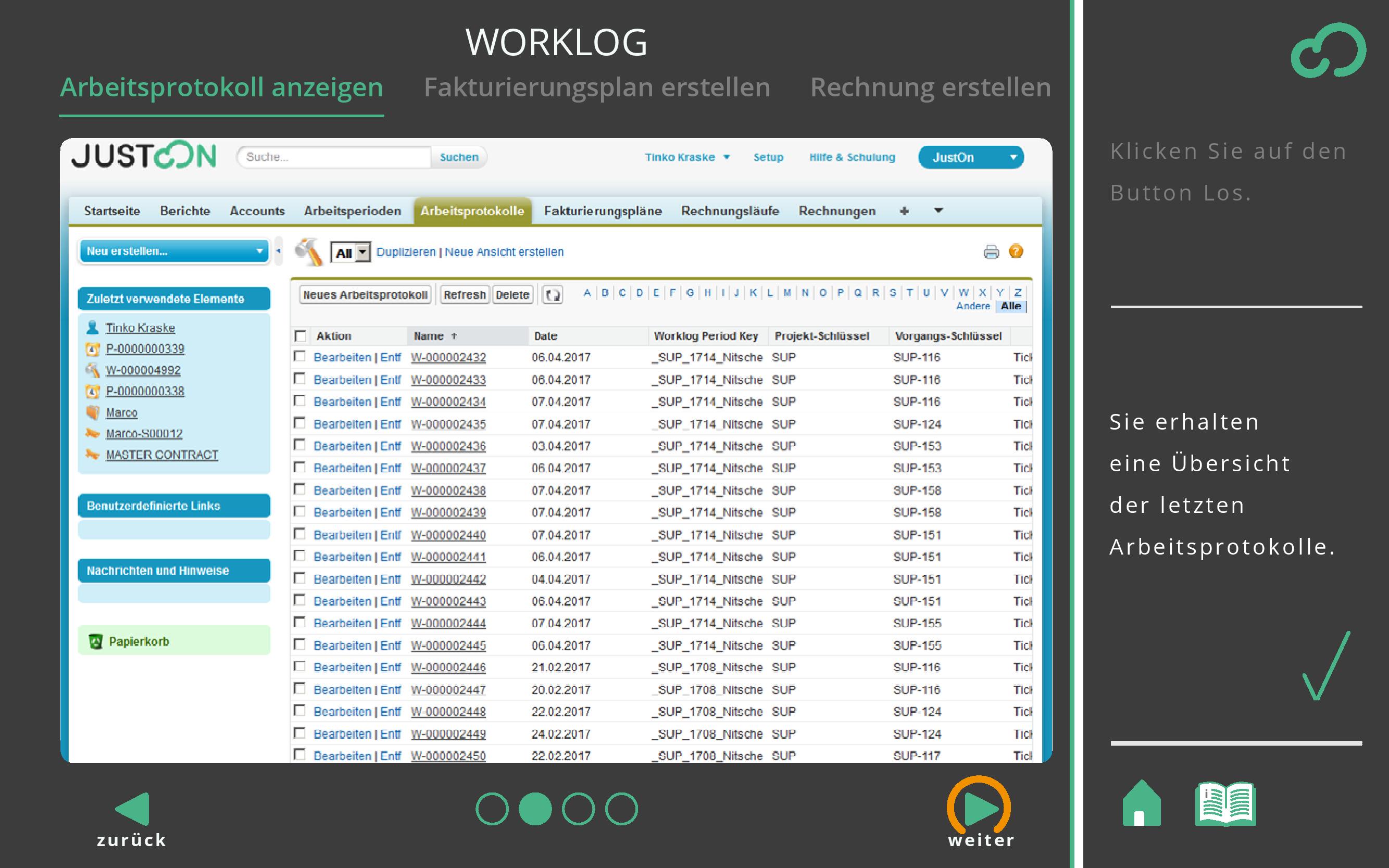
Task: Open the Neu erstellen dropdown
Action: (x=174, y=251)
